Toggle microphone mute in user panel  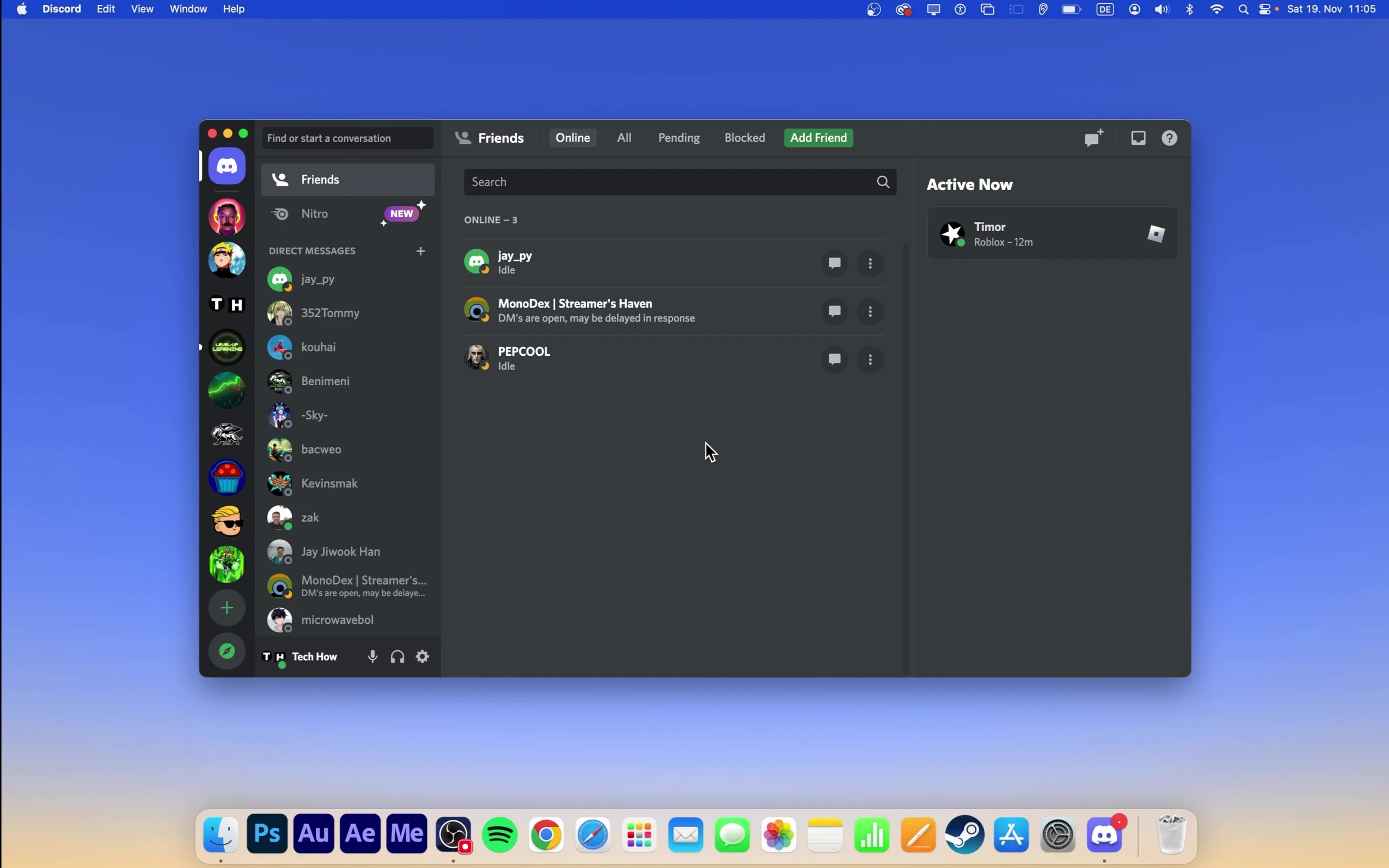[373, 657]
